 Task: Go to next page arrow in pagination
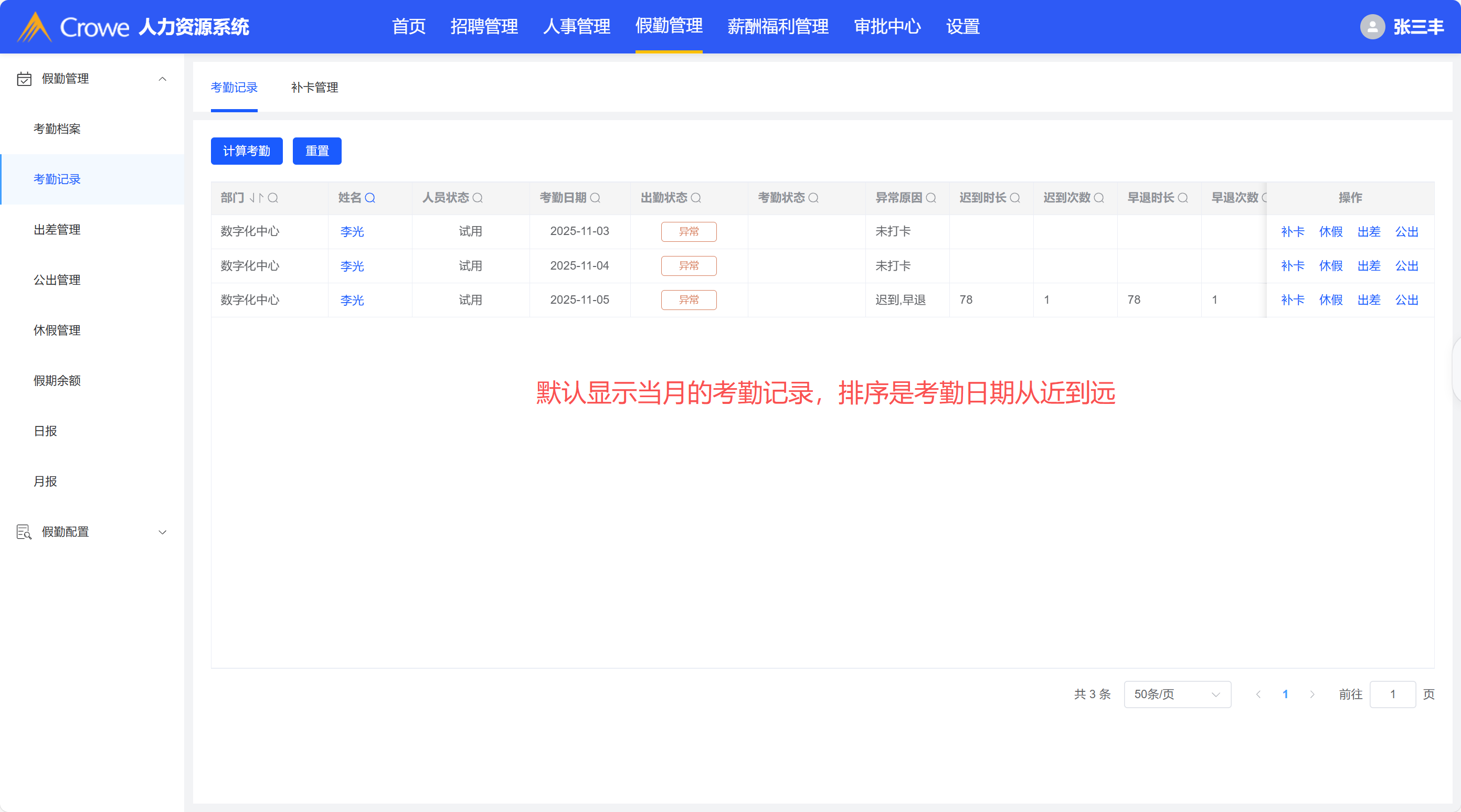point(1312,694)
